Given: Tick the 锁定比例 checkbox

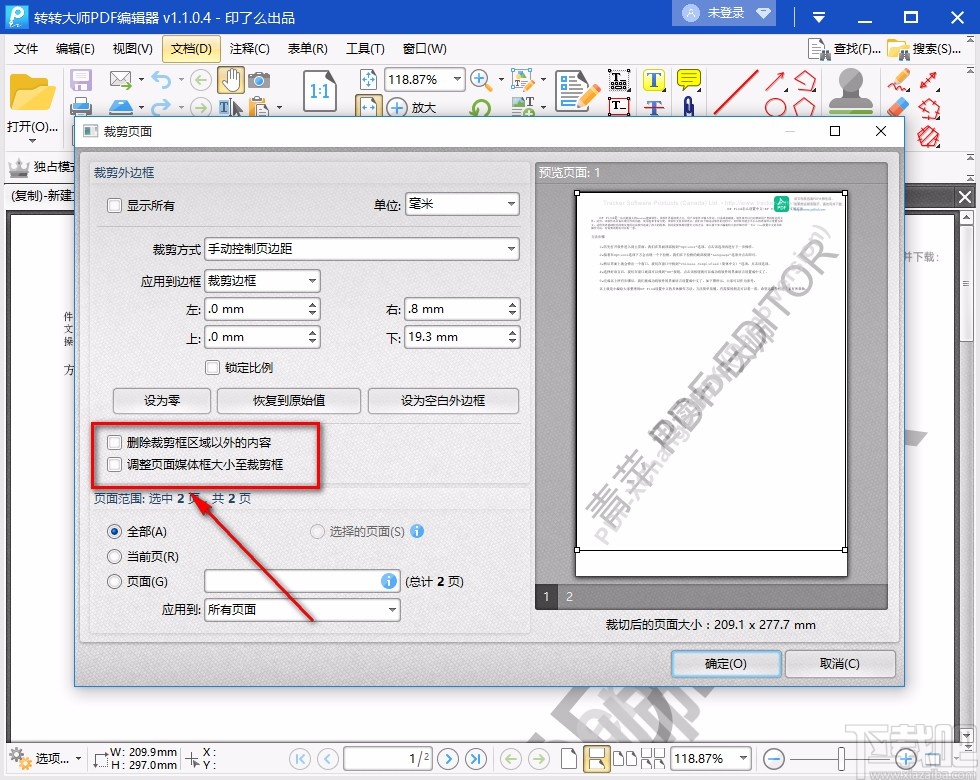Looking at the screenshot, I should [x=212, y=368].
